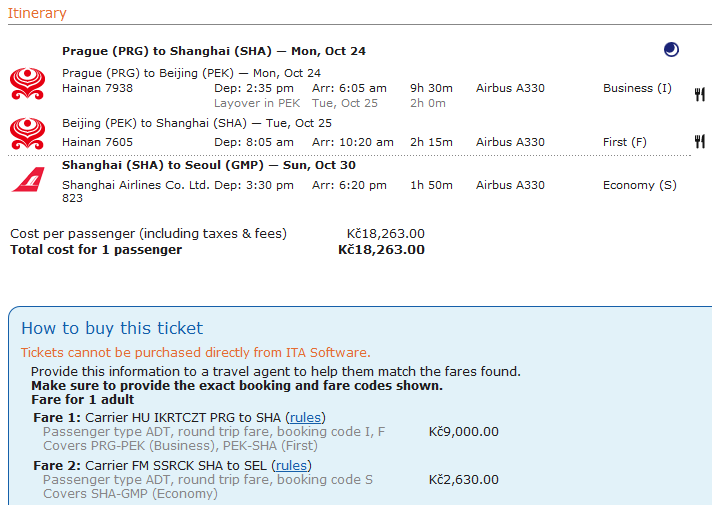Image resolution: width=712 pixels, height=505 pixels.
Task: Open the rules link for Fare 1
Action: coord(306,417)
